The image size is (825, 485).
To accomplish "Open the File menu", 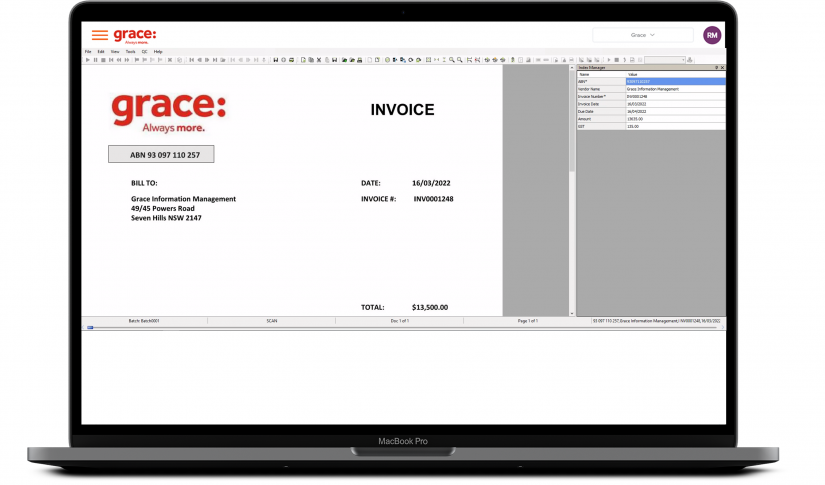I will click(88, 52).
